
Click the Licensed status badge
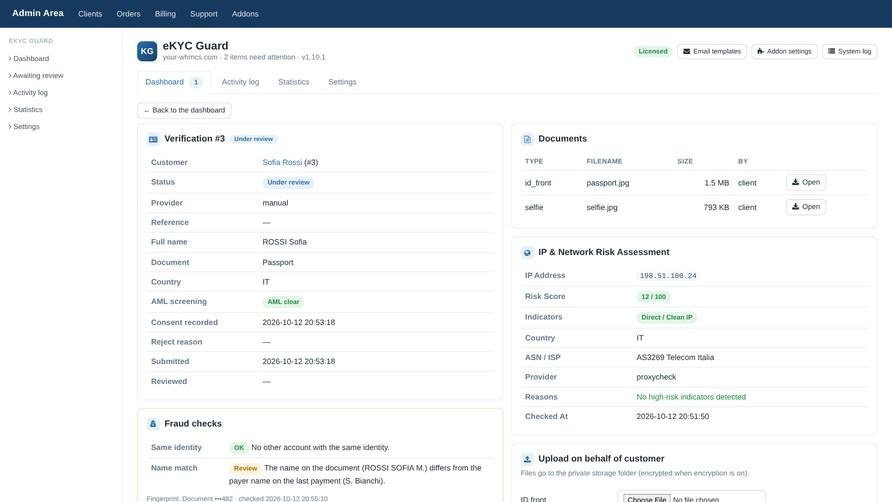point(653,51)
